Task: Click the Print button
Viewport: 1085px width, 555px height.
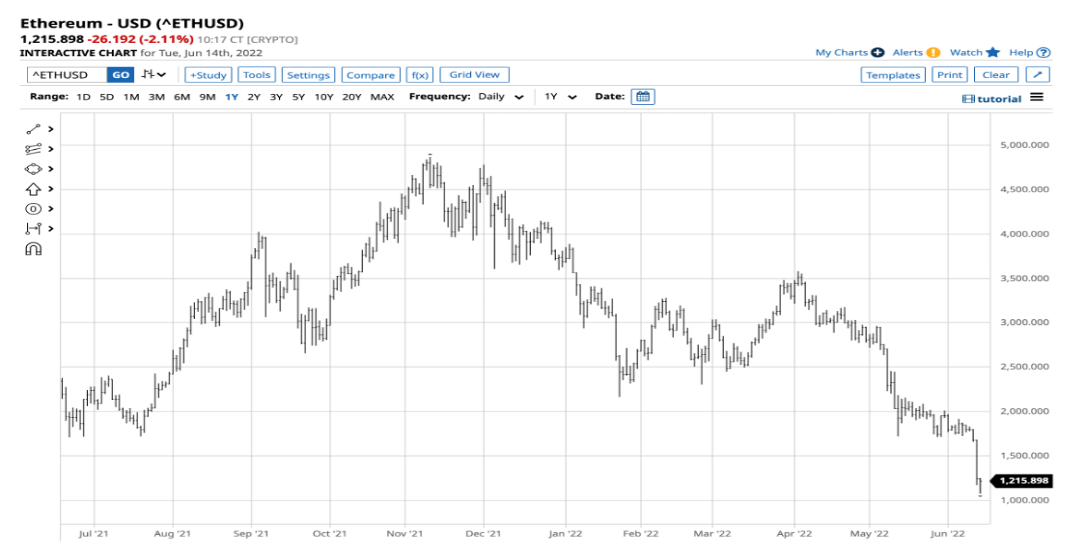Action: [950, 75]
